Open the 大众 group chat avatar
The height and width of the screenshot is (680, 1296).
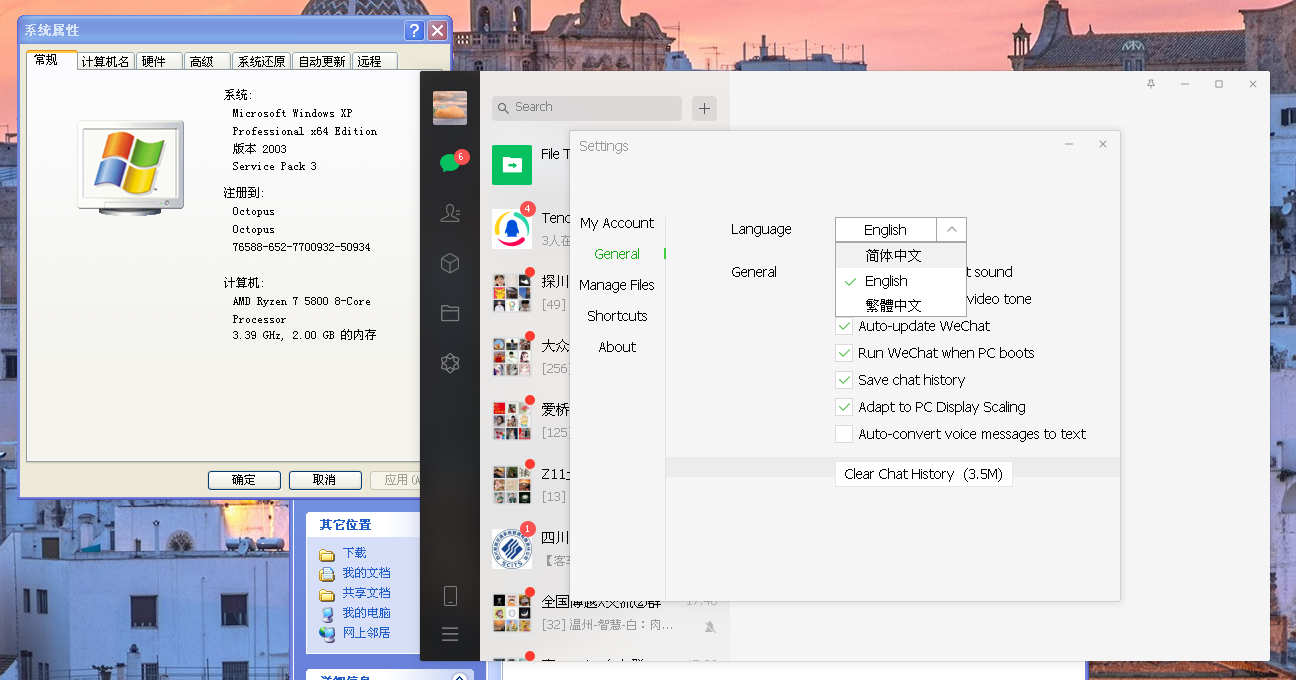[512, 357]
